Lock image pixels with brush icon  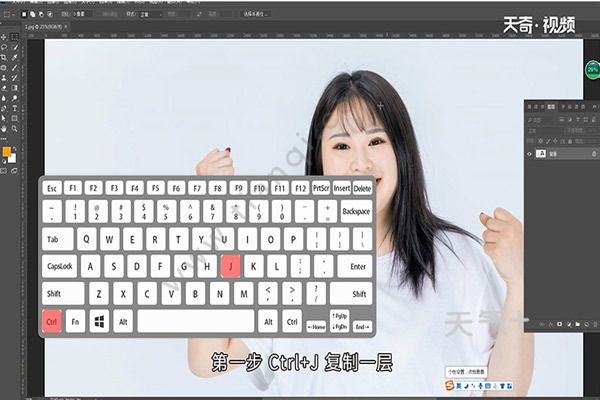(548, 141)
